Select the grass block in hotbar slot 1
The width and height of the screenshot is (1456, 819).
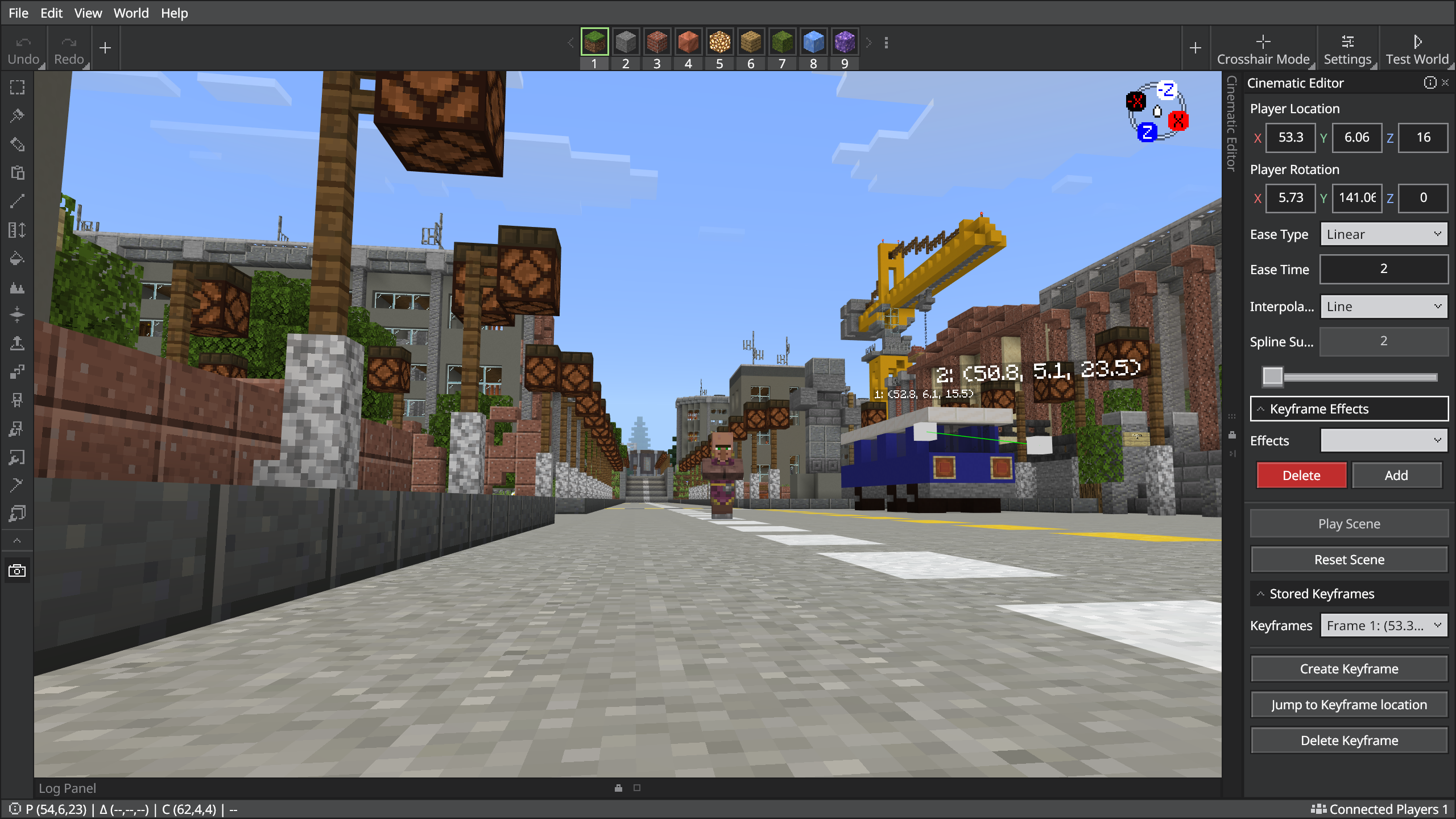tap(594, 42)
